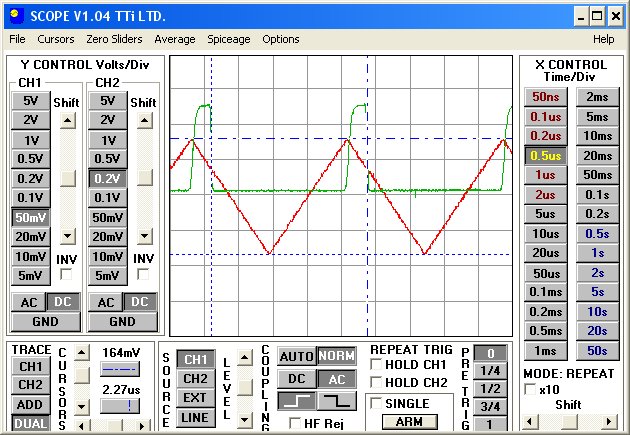Choose EXT trigger source
Screen dimensions: 630x435
point(195,398)
